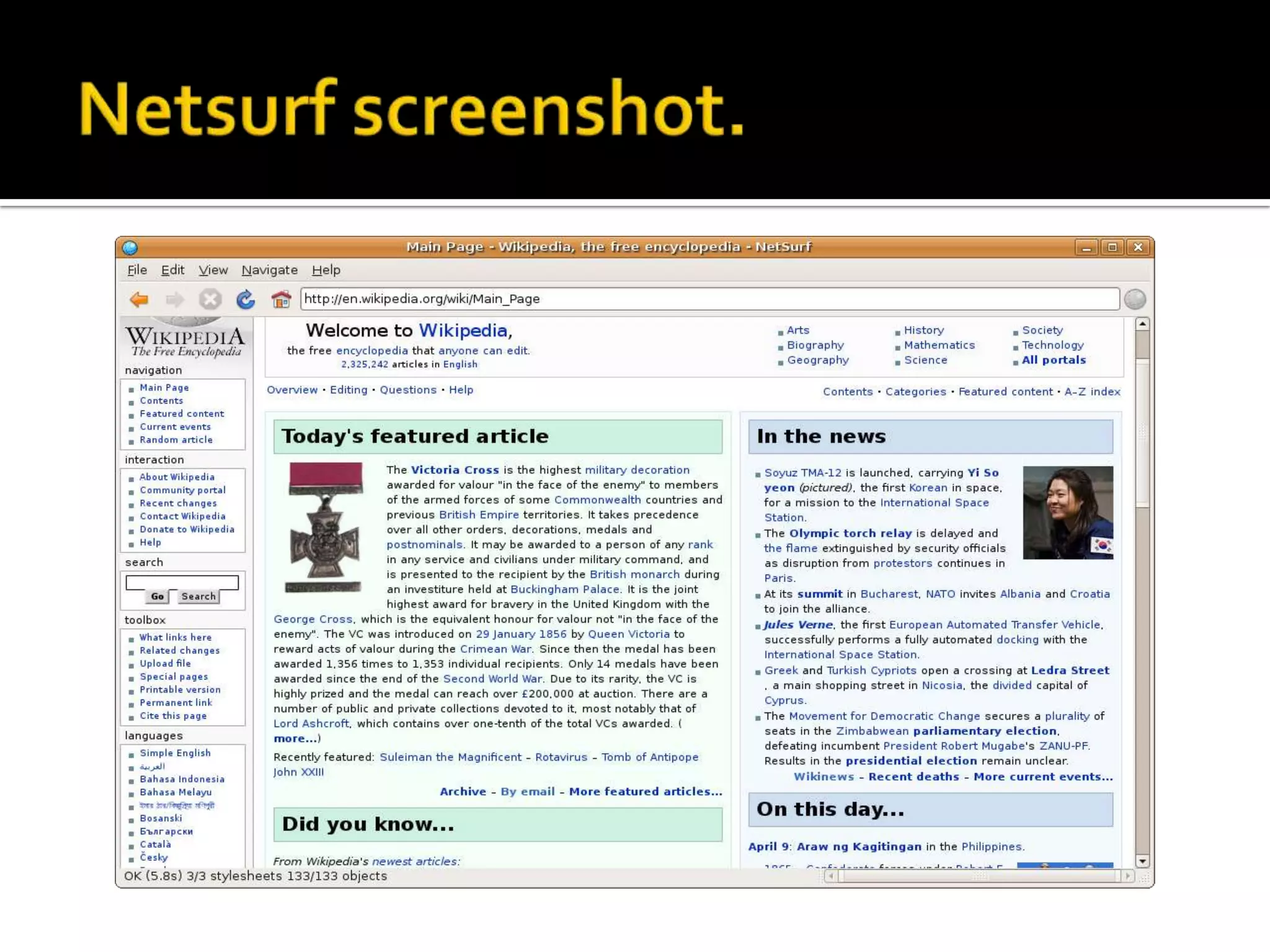
Task: Open the newest articles link
Action: (415, 862)
